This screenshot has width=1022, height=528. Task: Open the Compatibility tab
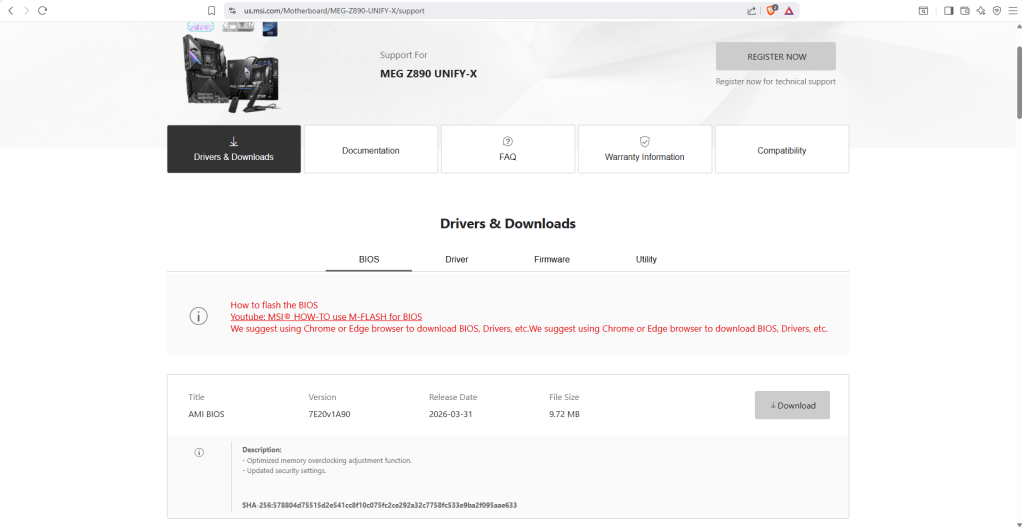[x=782, y=149]
